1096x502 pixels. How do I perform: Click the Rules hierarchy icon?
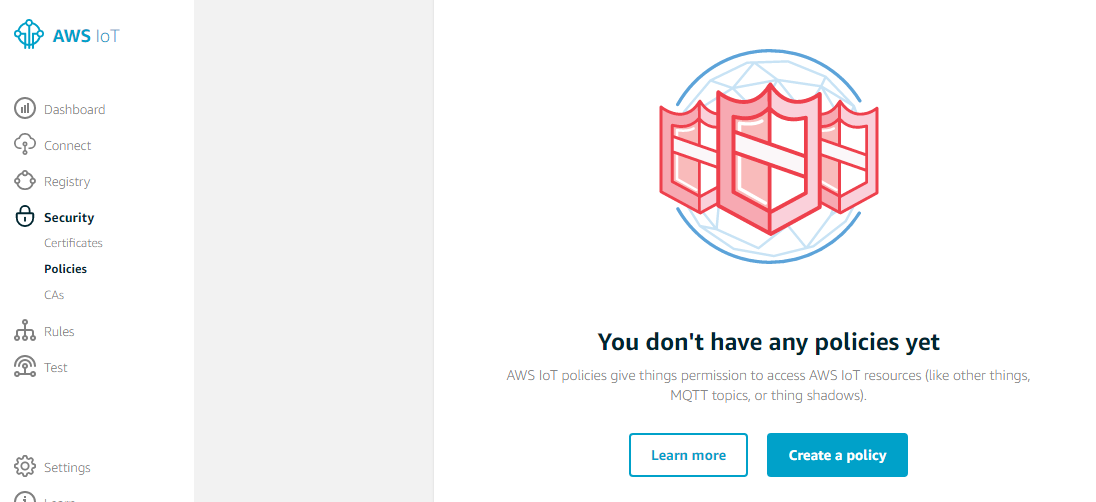click(26, 331)
